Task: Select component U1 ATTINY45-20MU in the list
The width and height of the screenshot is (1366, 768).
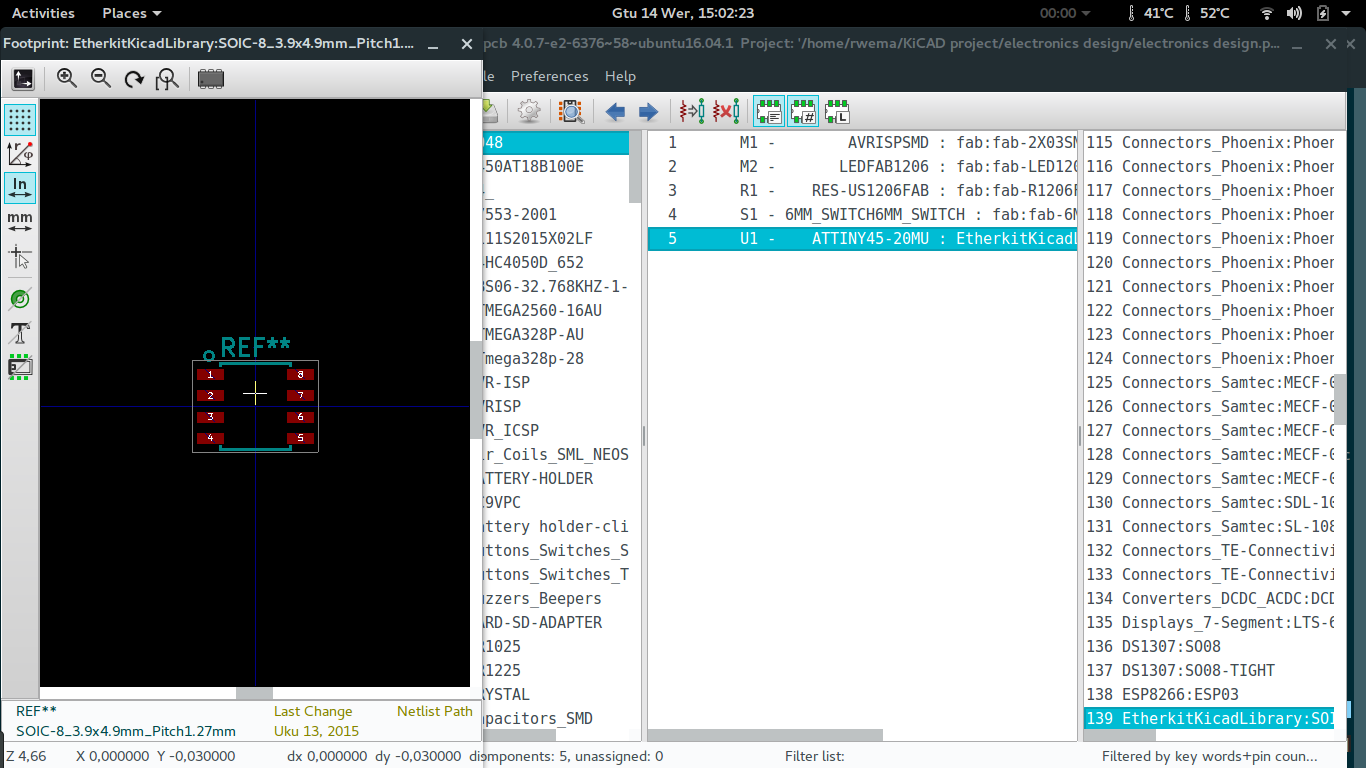Action: (860, 238)
